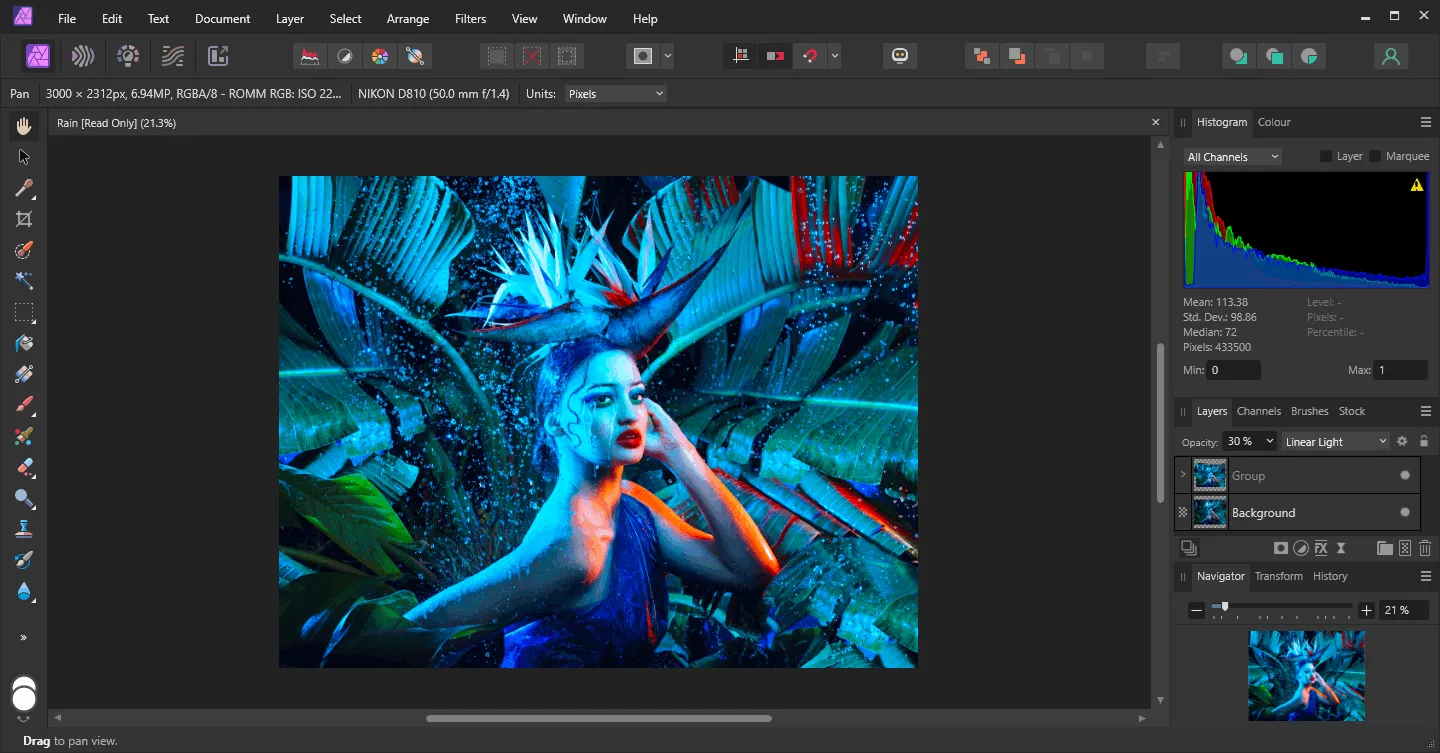1440x753 pixels.
Task: Click the account profile icon
Action: [x=1390, y=56]
